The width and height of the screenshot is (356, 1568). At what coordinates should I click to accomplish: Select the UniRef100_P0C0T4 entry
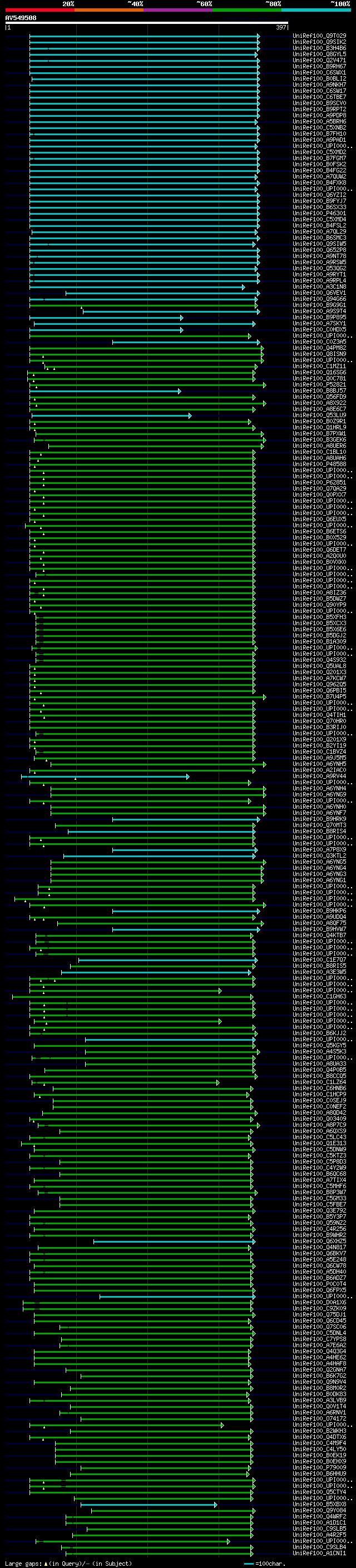coord(319,1285)
